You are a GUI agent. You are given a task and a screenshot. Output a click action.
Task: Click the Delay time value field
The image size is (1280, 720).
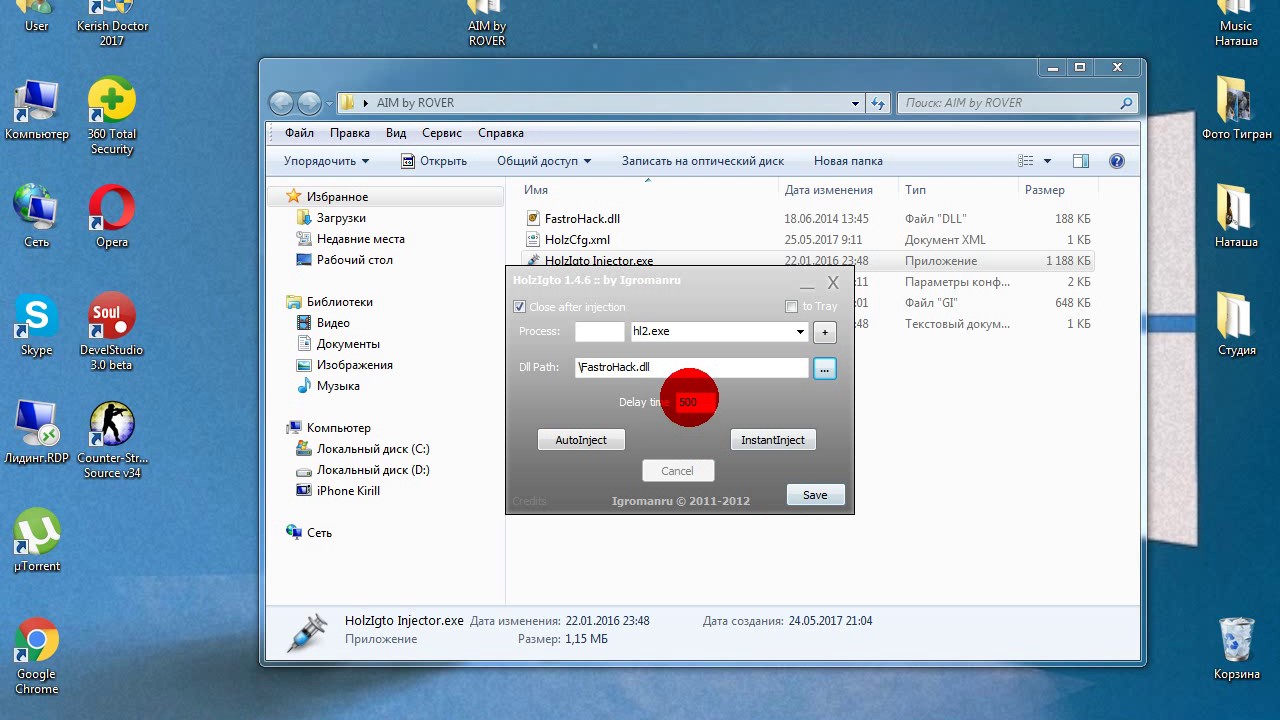click(x=696, y=402)
